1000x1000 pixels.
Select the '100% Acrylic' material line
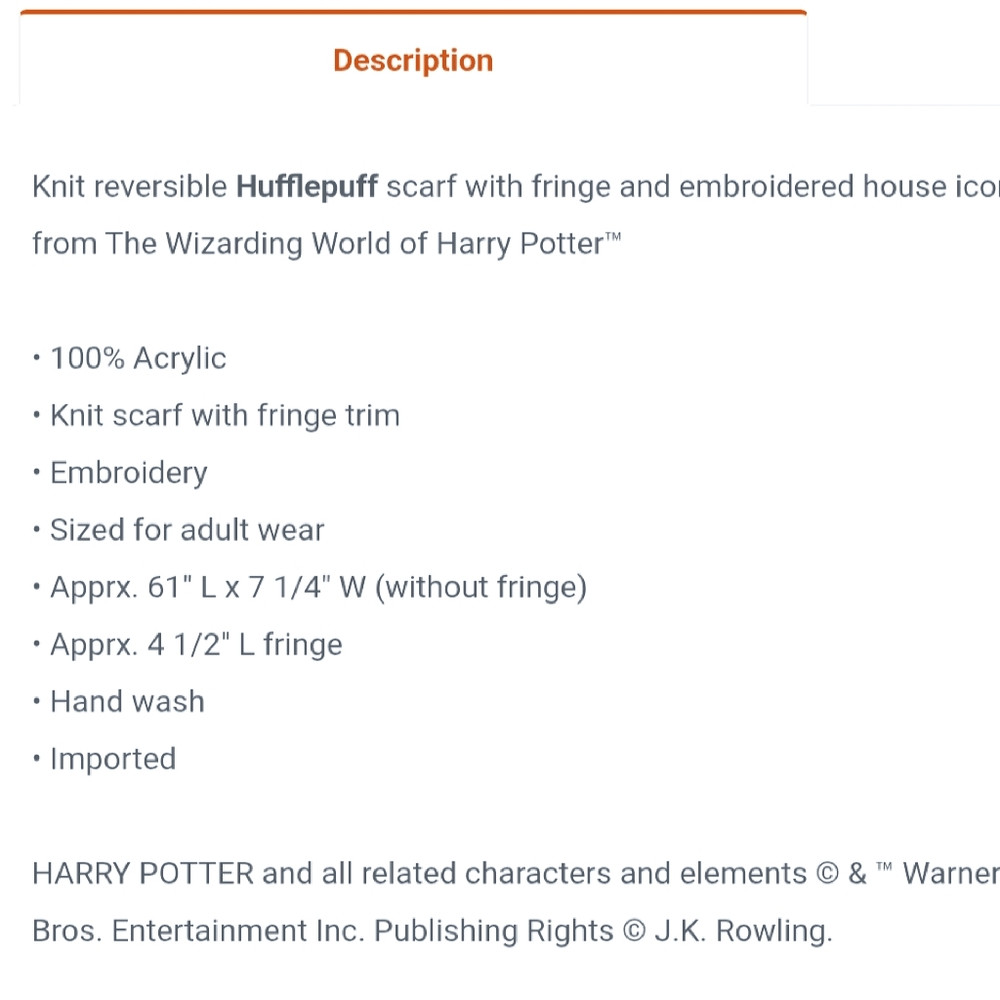point(138,358)
